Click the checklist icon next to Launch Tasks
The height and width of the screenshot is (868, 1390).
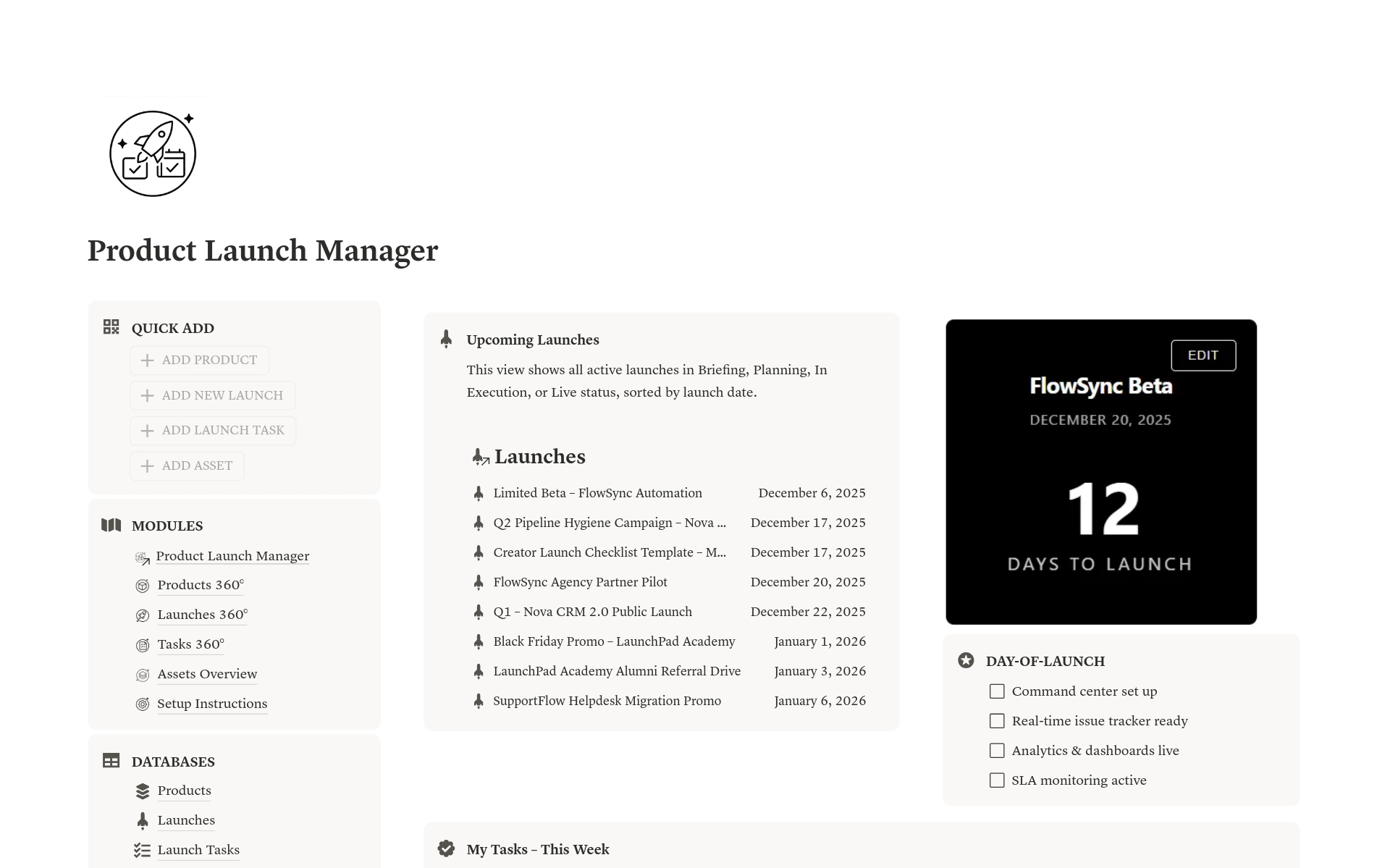tap(143, 850)
